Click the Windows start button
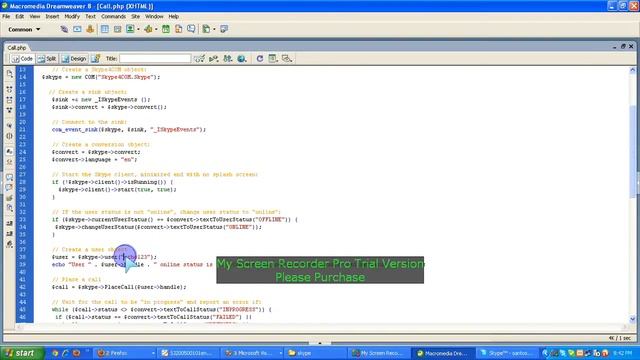Image resolution: width=640 pixels, height=360 pixels. [x=22, y=353]
